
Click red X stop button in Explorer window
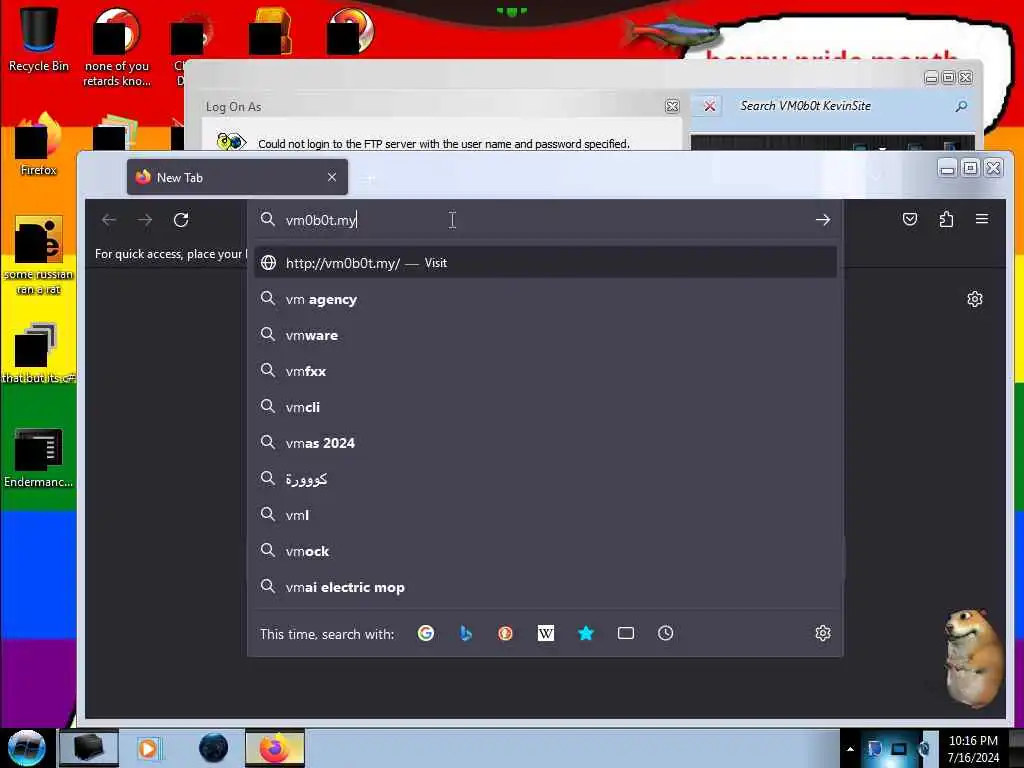click(x=709, y=106)
